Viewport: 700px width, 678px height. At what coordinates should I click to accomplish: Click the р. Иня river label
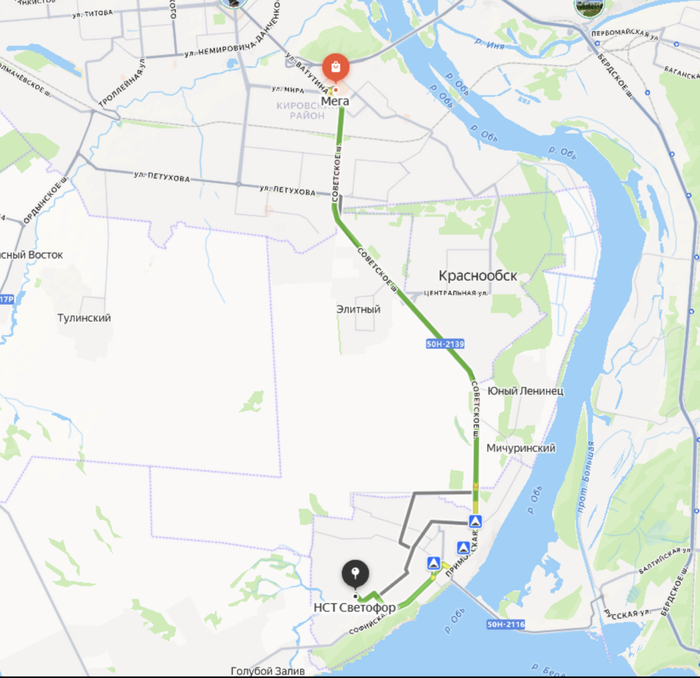489,44
